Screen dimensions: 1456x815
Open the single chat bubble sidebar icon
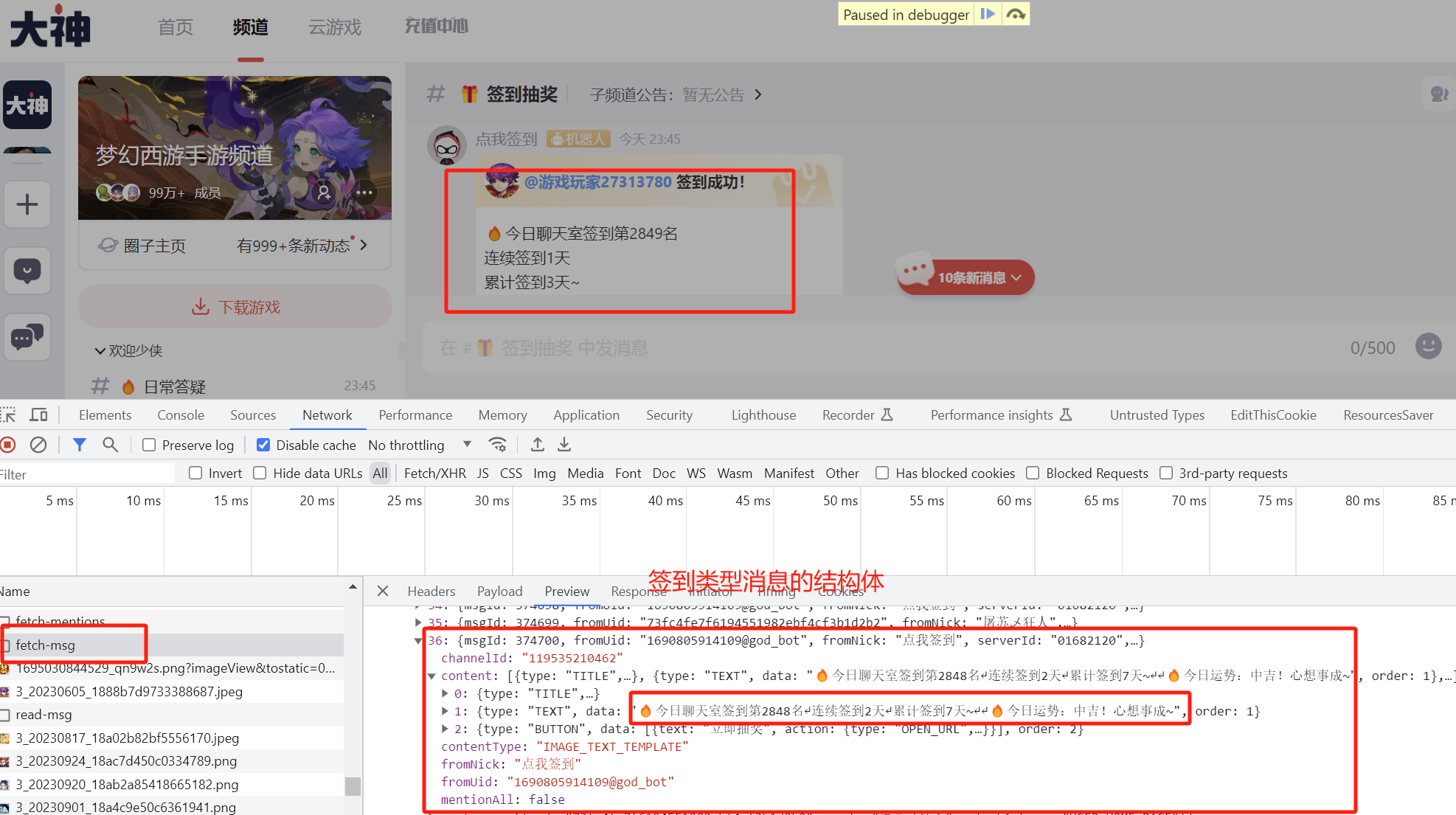27,271
